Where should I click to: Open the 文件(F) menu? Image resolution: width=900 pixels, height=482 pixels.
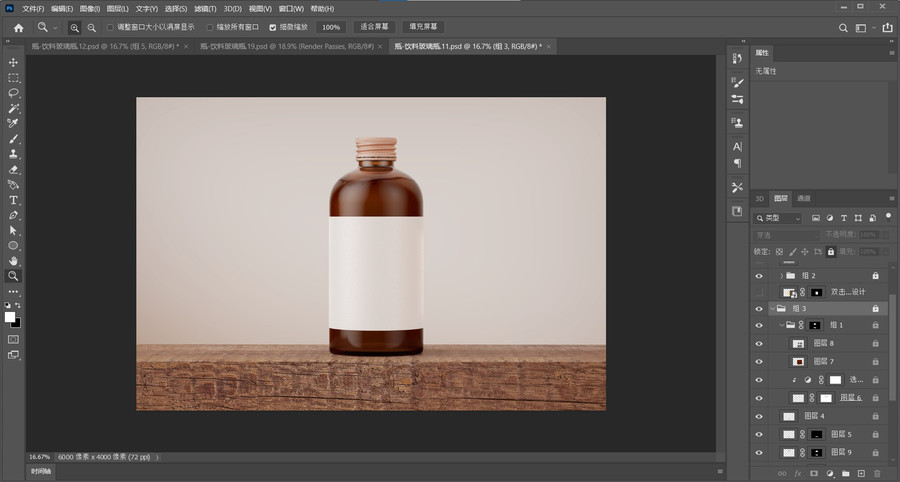(33, 9)
